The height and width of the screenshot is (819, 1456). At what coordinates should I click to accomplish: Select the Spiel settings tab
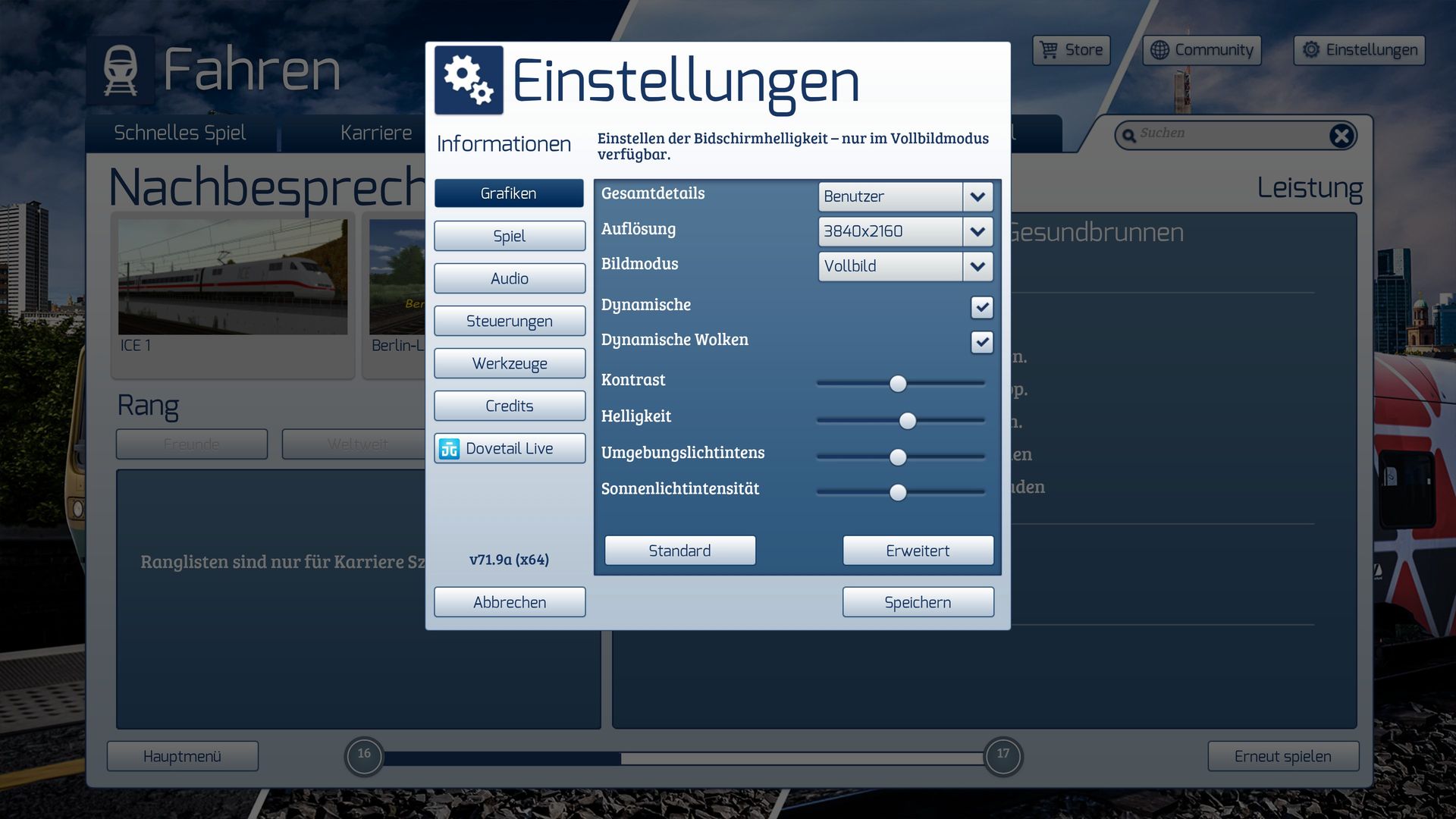[x=510, y=236]
